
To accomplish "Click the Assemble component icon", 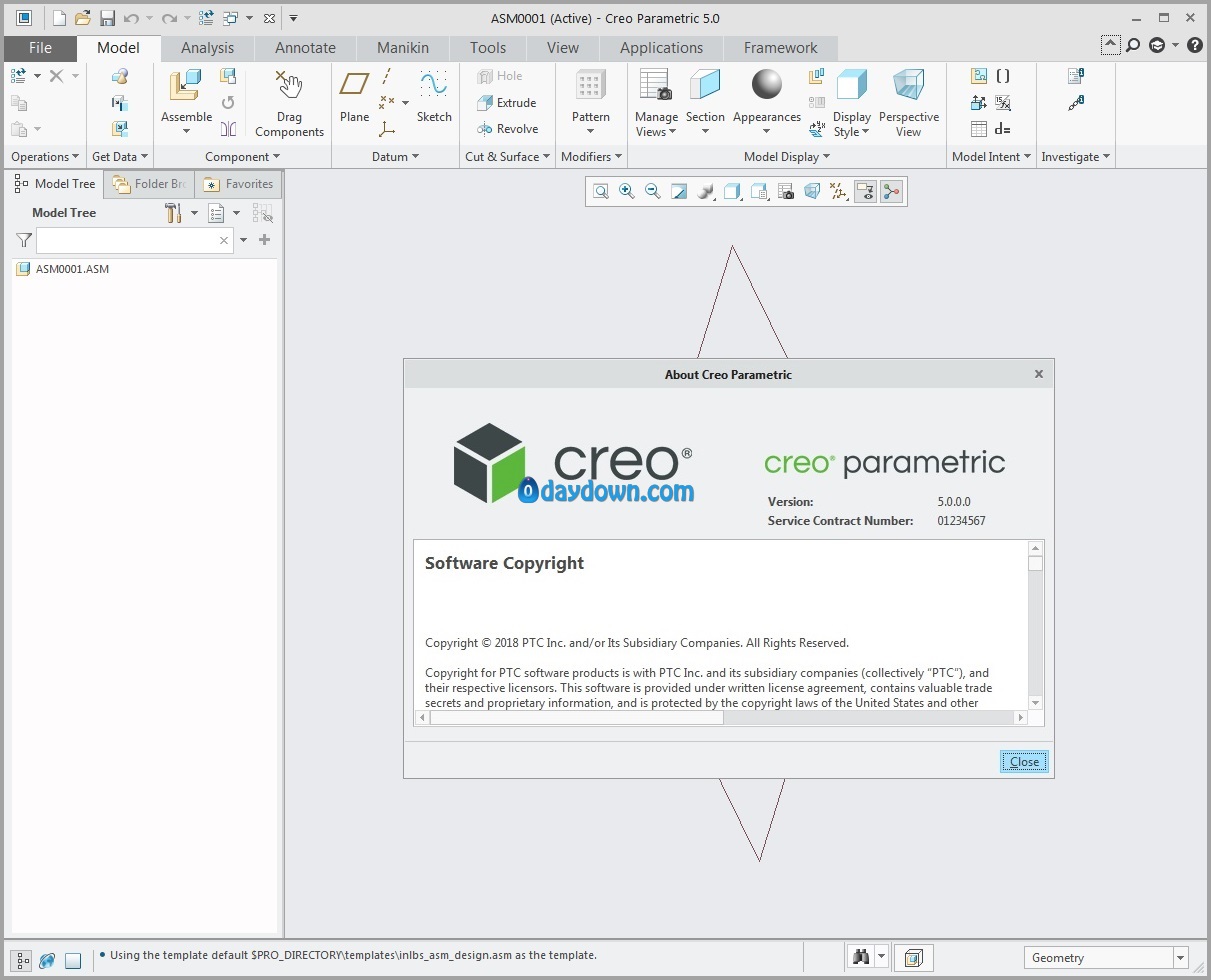I will click(x=186, y=90).
